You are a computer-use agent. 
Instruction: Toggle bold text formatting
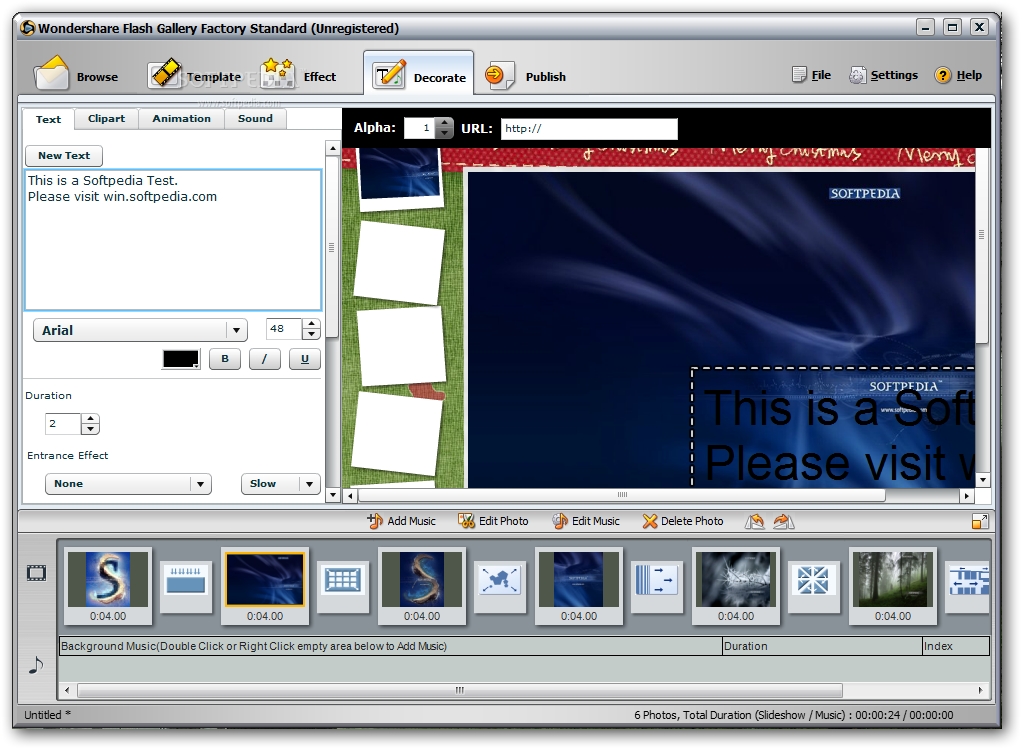point(225,359)
